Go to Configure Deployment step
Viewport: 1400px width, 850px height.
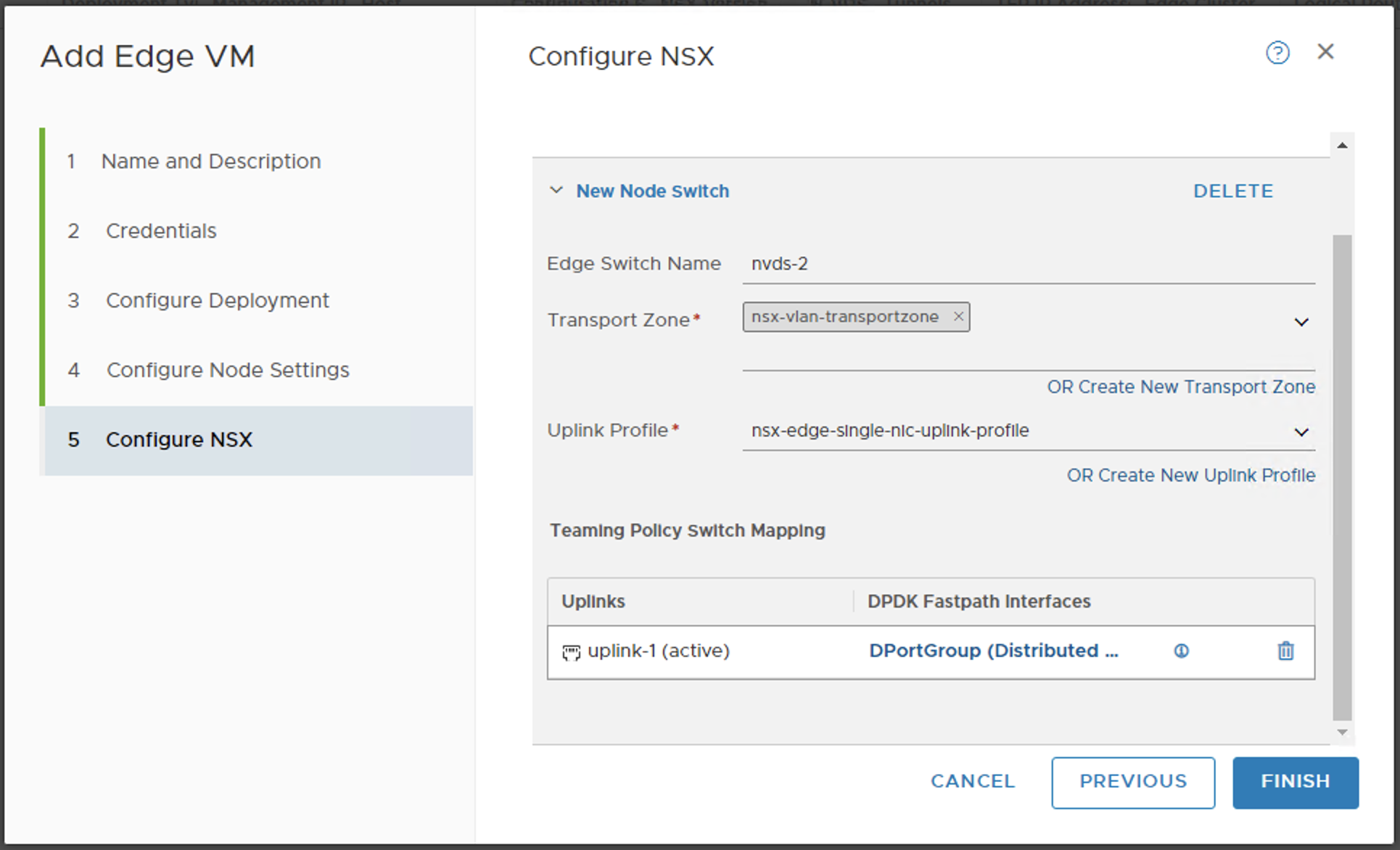tap(217, 300)
